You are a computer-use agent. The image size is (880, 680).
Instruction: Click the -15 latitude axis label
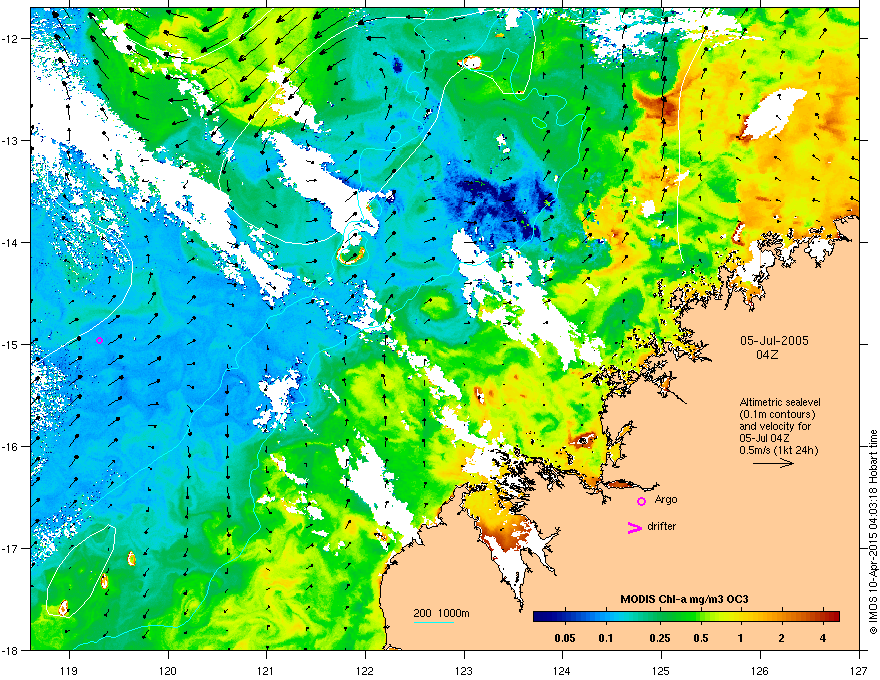pyautogui.click(x=10, y=344)
